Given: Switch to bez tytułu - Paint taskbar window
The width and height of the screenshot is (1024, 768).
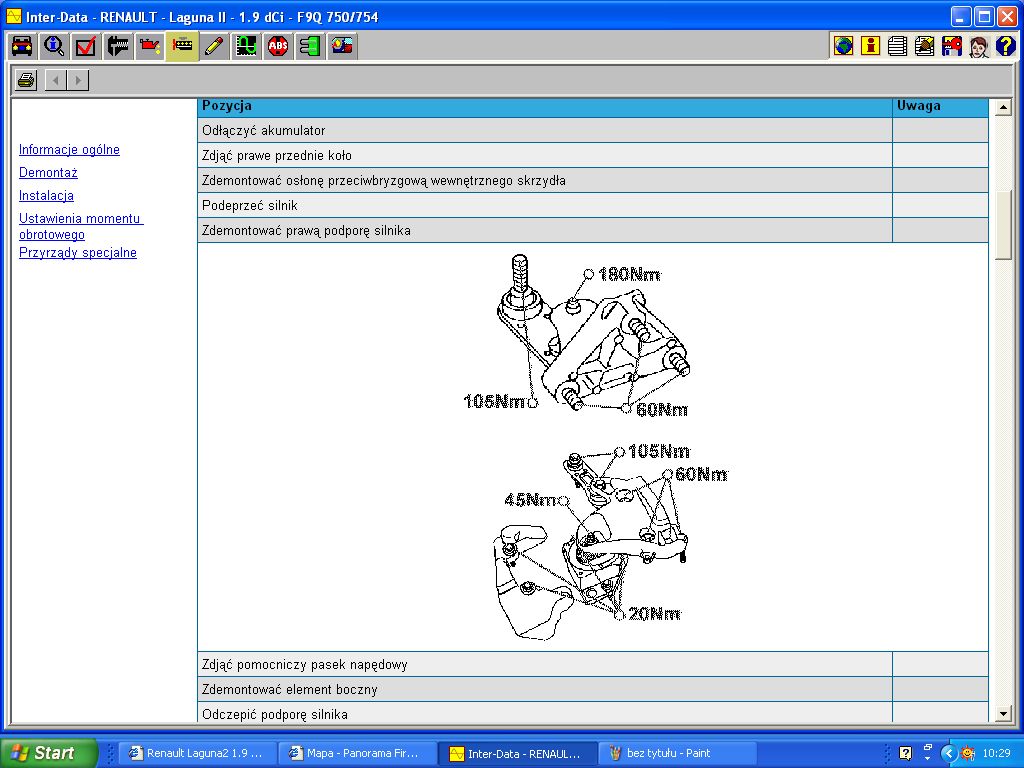Looking at the screenshot, I should click(677, 753).
